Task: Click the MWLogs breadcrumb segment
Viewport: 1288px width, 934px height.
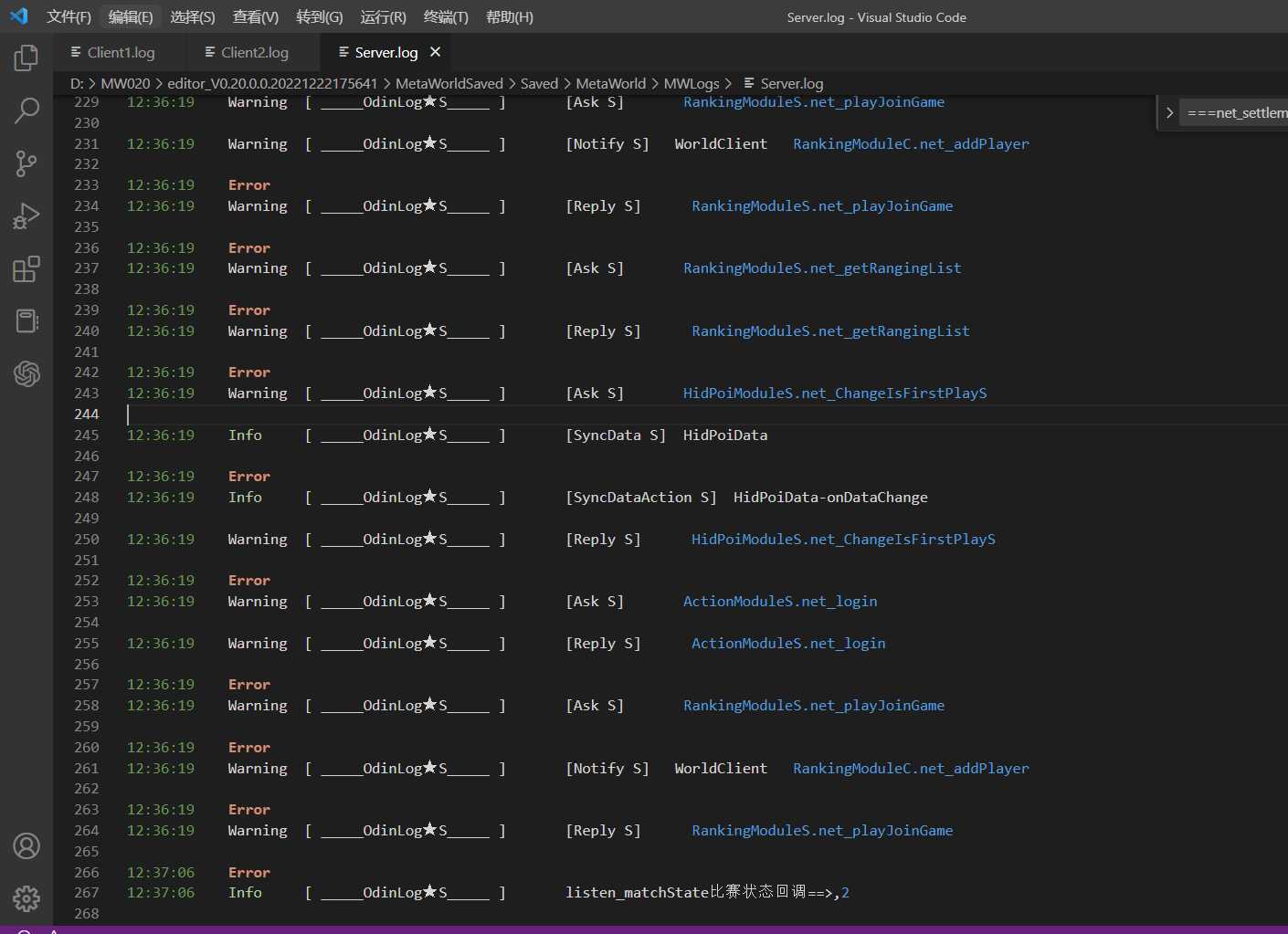Action: (x=691, y=84)
